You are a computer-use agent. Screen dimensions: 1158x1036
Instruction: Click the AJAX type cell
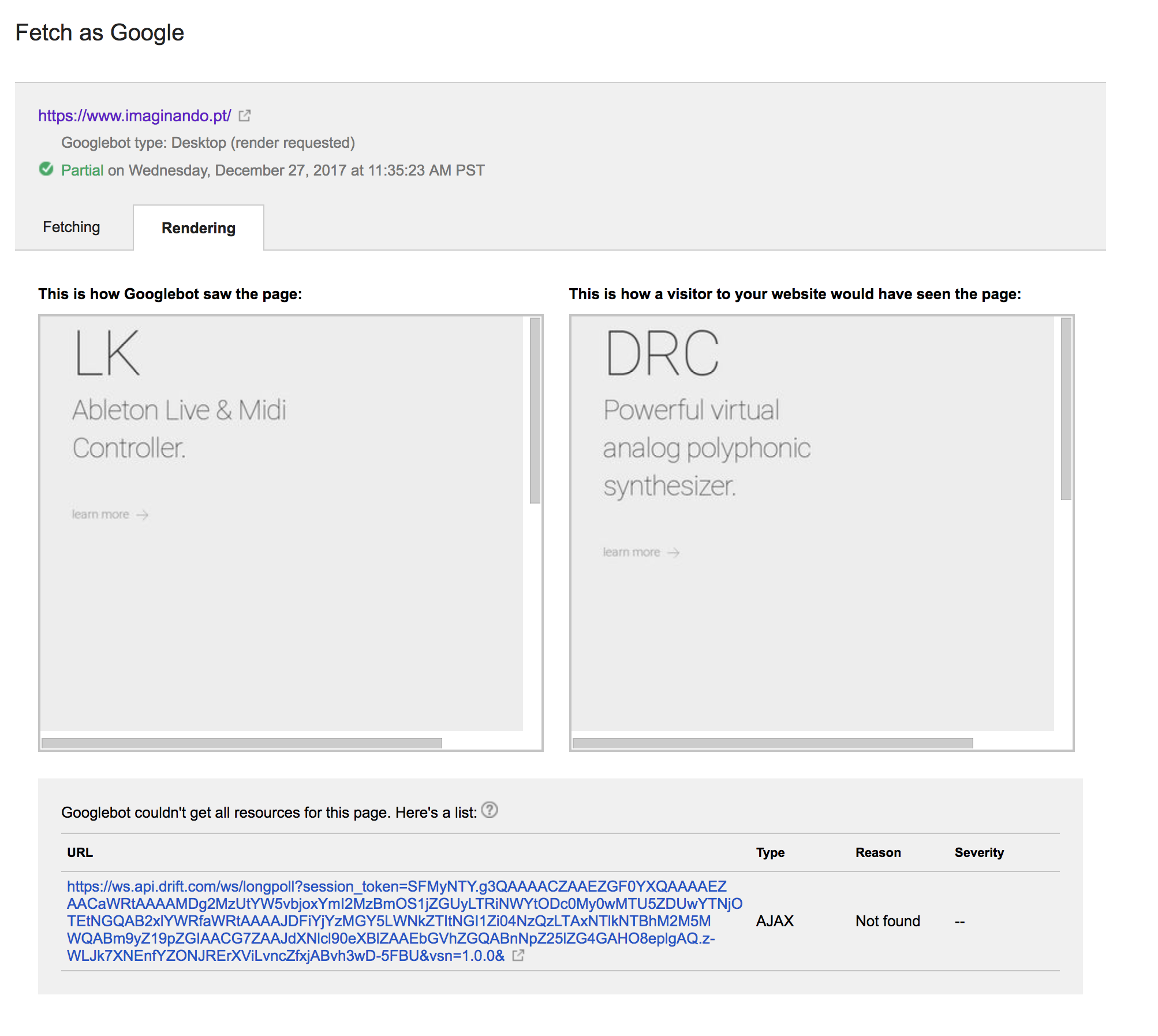click(775, 921)
